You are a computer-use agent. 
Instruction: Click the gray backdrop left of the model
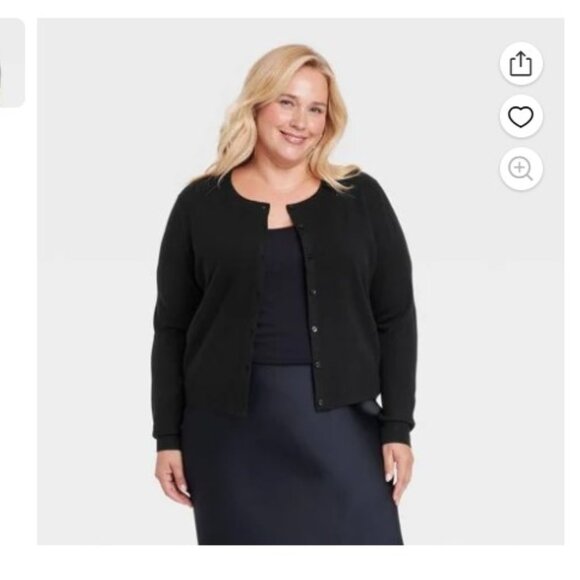click(96, 281)
